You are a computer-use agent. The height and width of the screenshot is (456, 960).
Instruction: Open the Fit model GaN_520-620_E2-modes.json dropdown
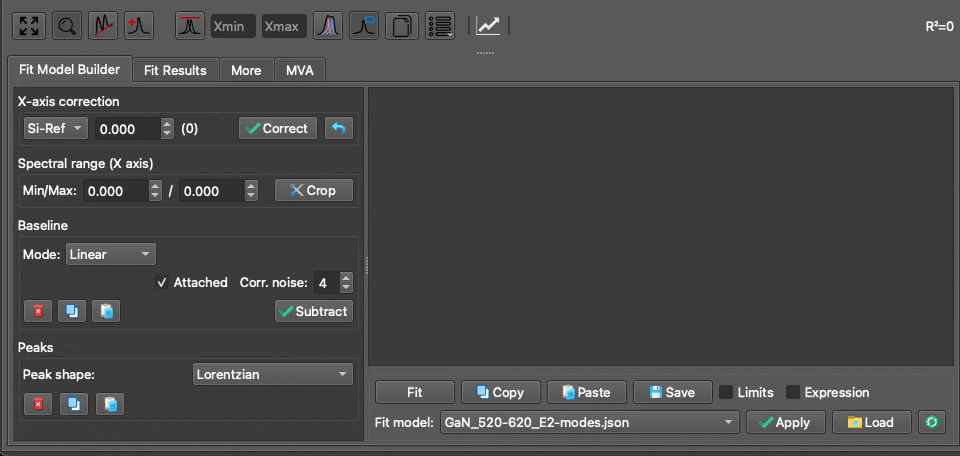pyautogui.click(x=590, y=422)
